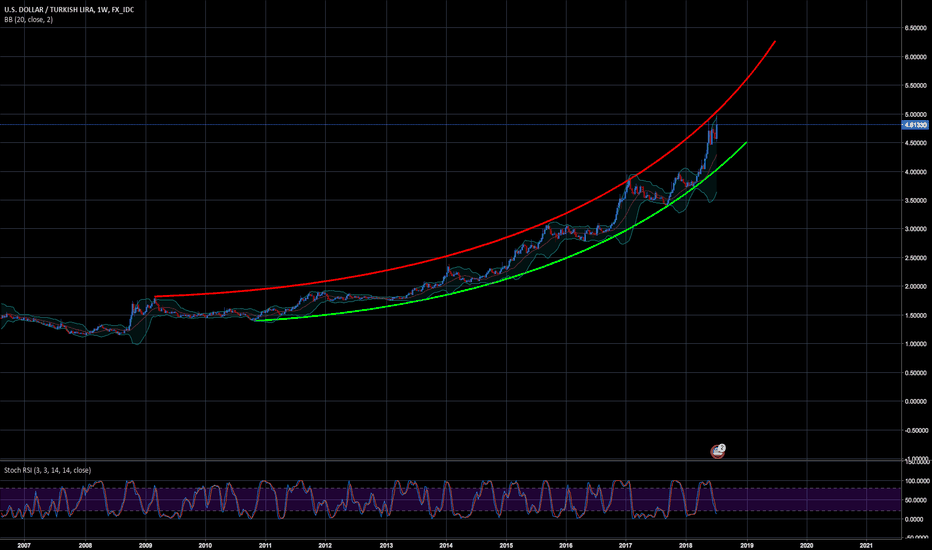Click the 6.50000 price axis label
This screenshot has height=550, width=932.
click(915, 28)
